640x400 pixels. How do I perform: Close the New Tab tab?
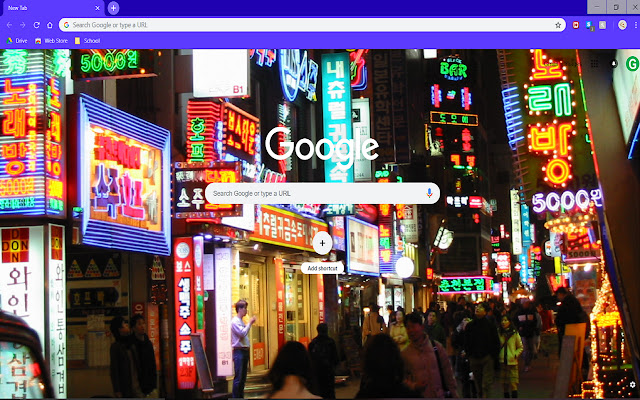[x=97, y=8]
